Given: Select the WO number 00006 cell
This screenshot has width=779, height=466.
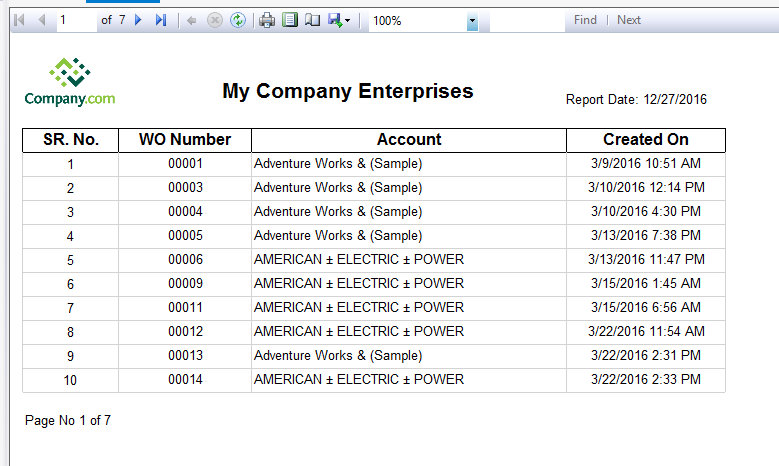Looking at the screenshot, I should (185, 260).
